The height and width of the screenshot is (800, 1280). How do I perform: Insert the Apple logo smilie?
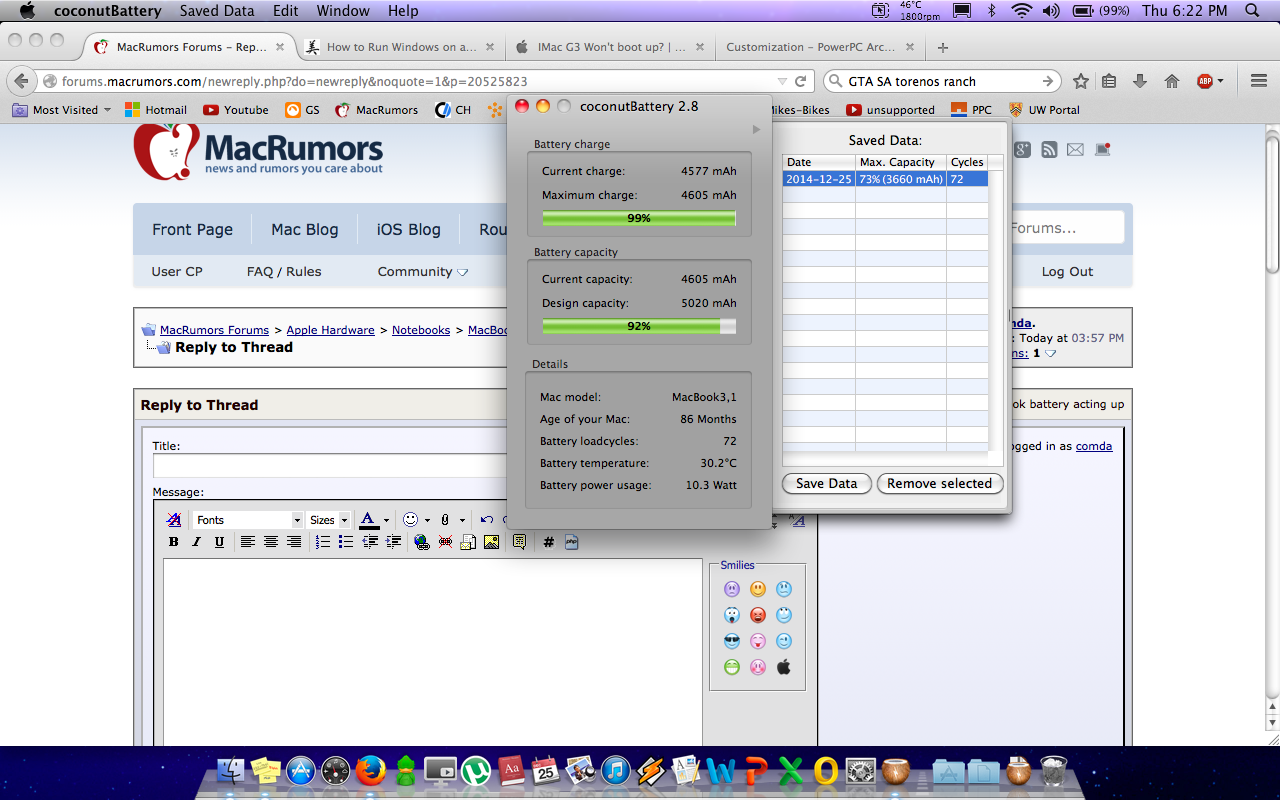tap(784, 667)
